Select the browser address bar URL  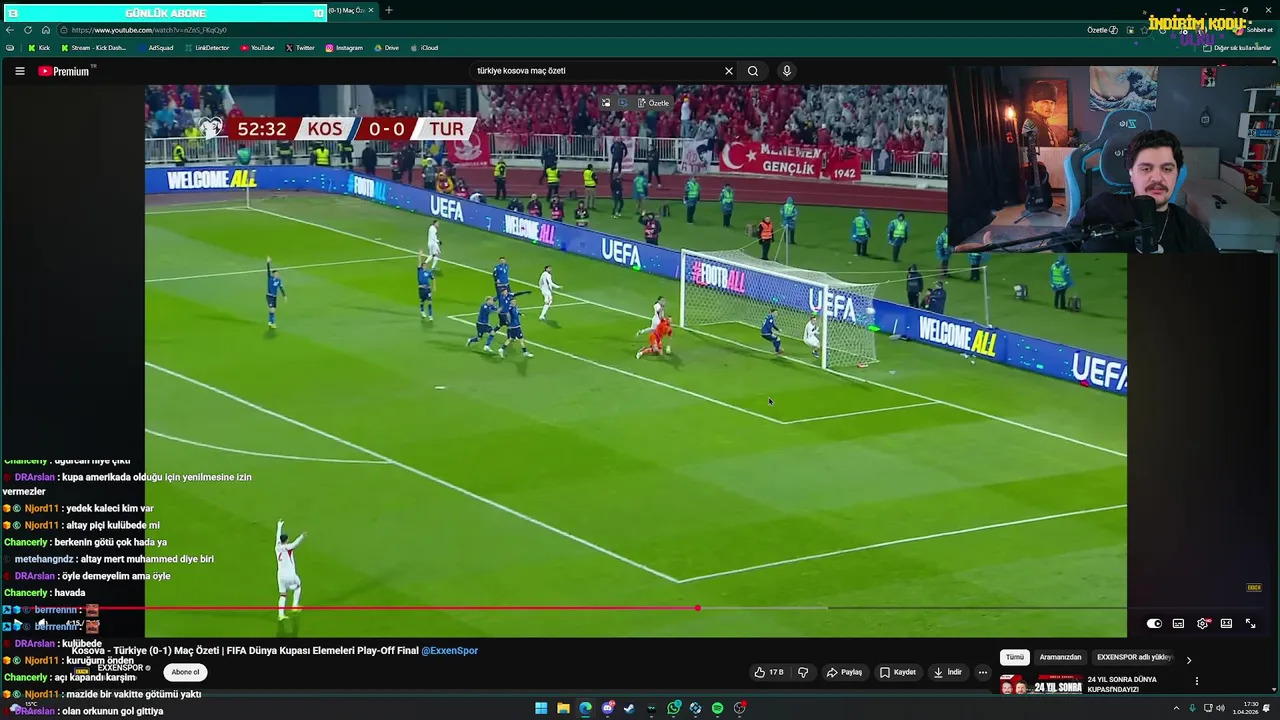148,30
